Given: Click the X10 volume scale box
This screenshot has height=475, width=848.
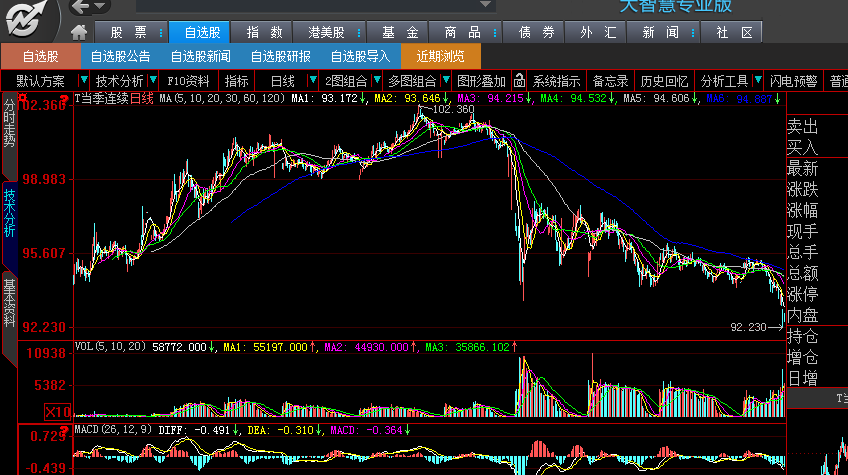Looking at the screenshot, I should (57, 412).
